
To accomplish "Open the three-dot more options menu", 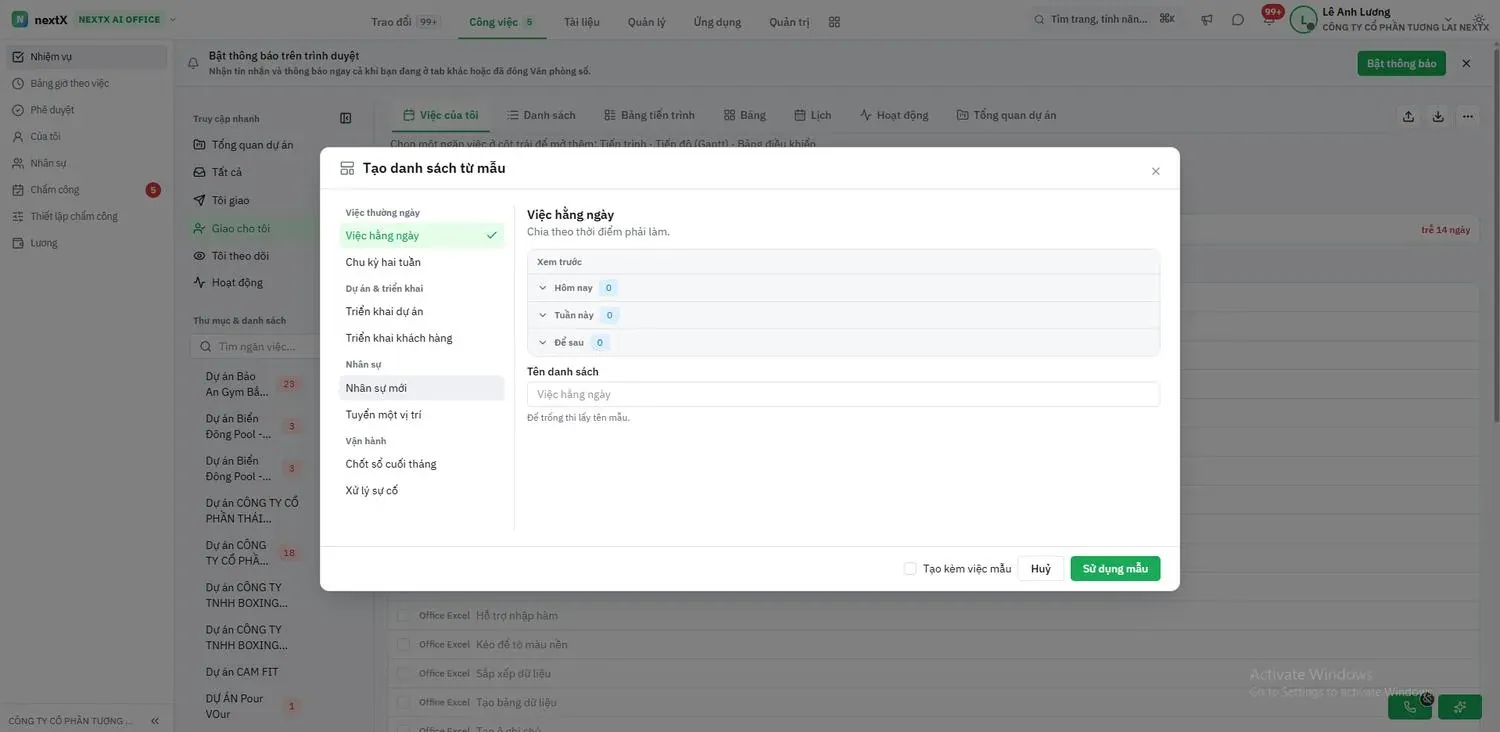I will pos(1468,116).
